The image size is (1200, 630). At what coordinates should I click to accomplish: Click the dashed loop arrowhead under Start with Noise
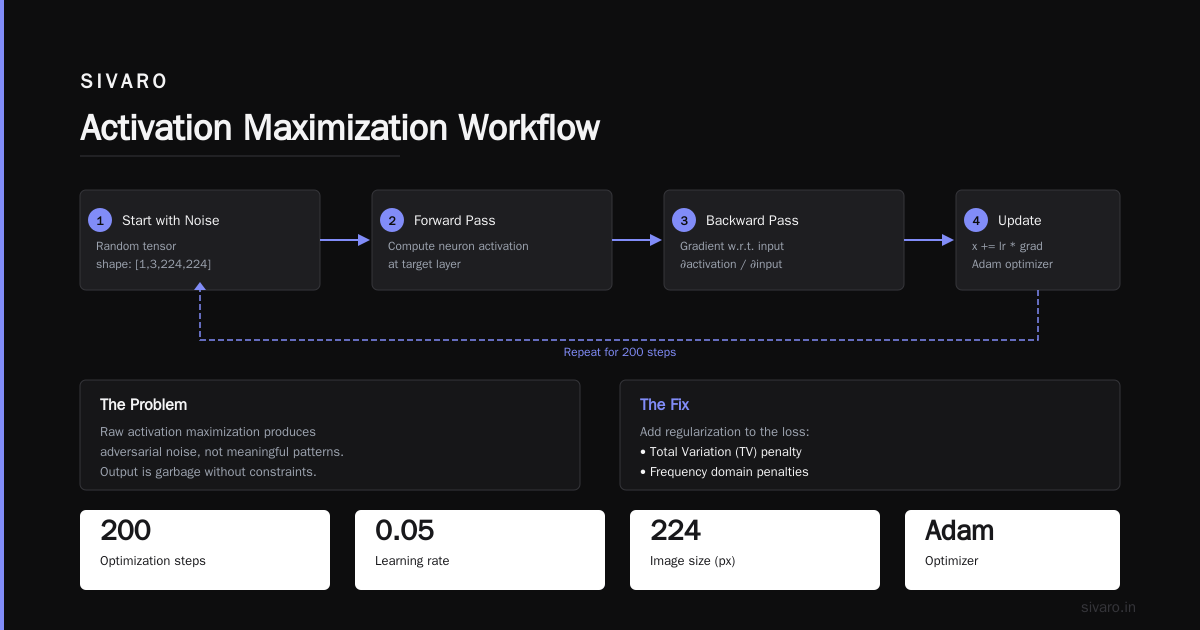click(200, 287)
